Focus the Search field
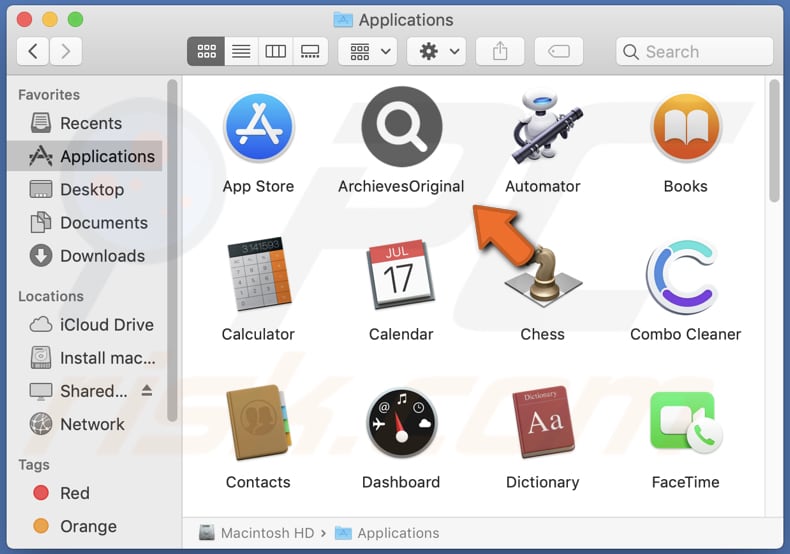 (694, 51)
